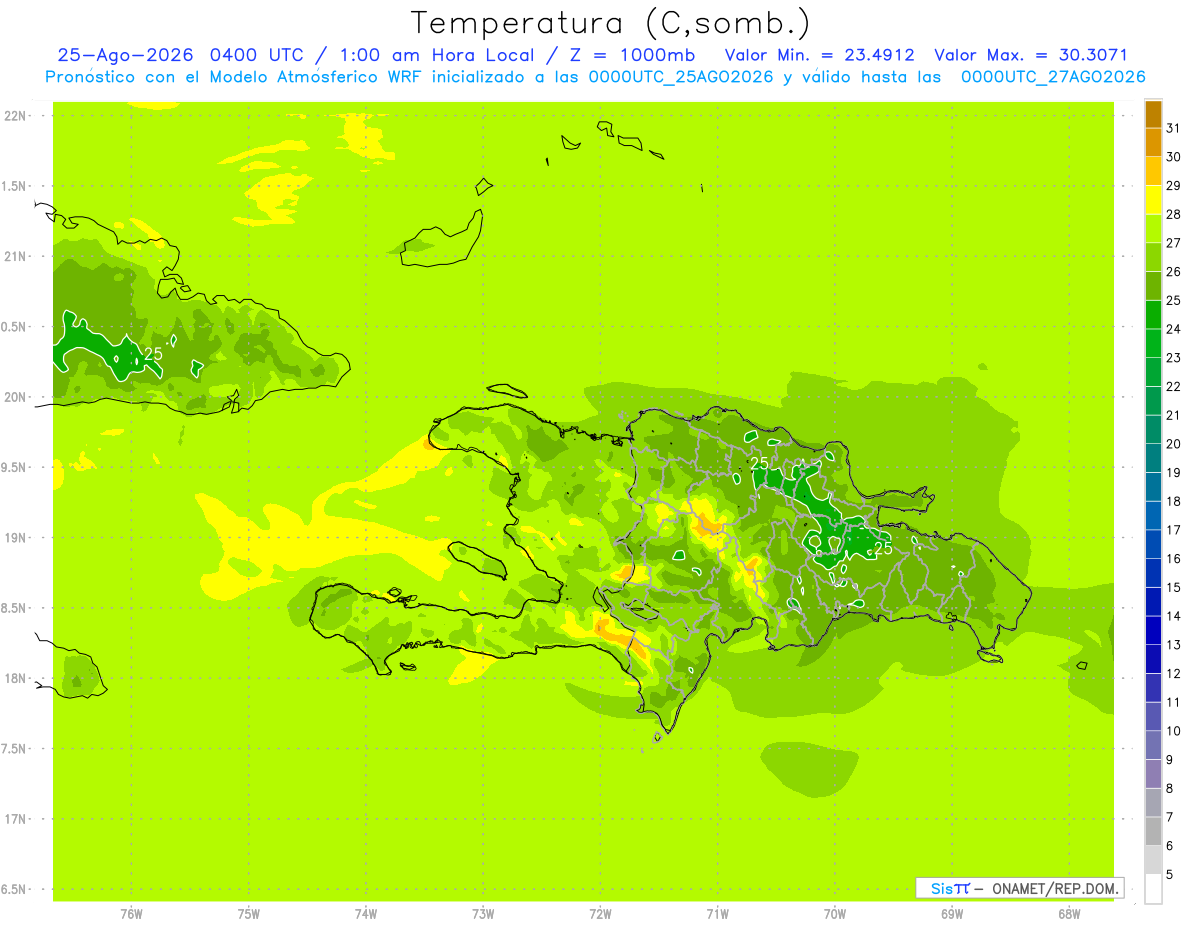Click the blue 'Sis' logo in credit box

pos(941,888)
